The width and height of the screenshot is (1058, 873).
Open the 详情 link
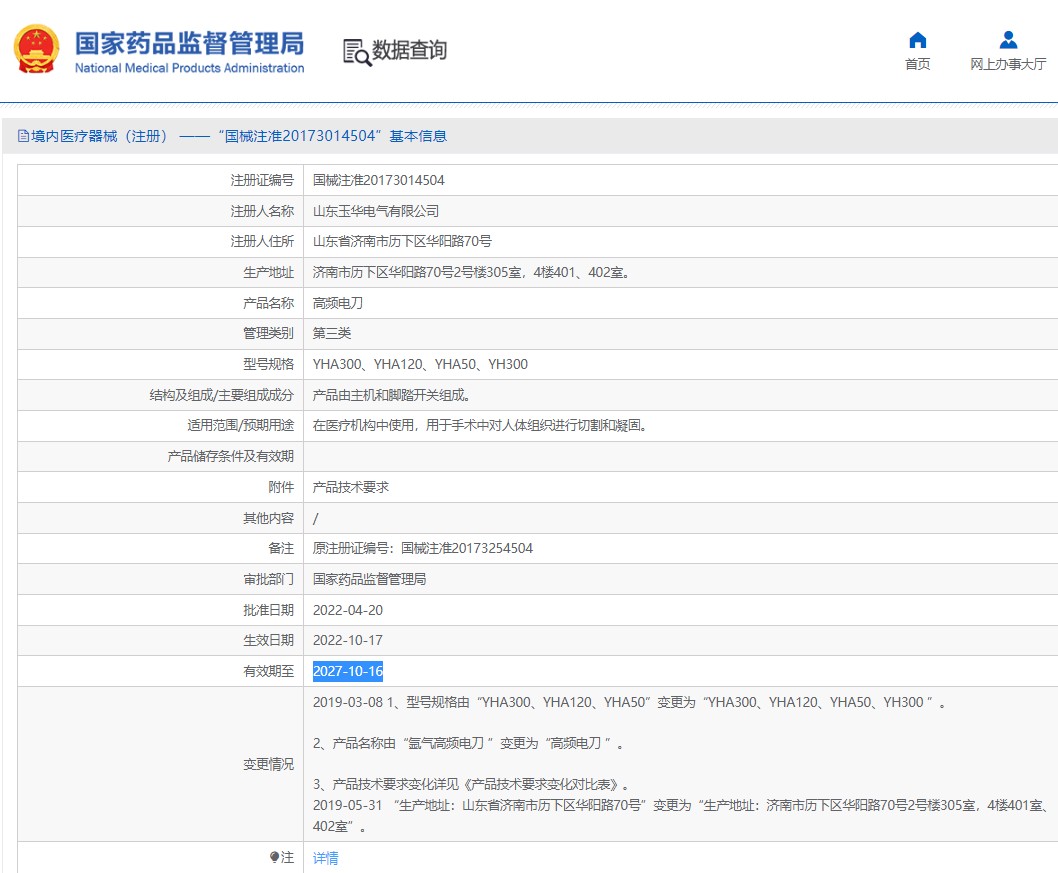click(x=326, y=858)
